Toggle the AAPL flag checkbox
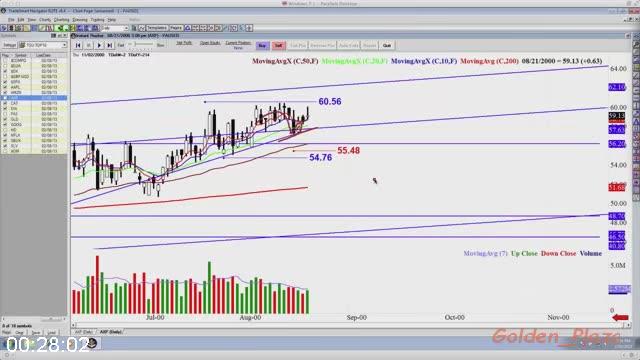Screen dimensions: 640x360 pos(5,87)
